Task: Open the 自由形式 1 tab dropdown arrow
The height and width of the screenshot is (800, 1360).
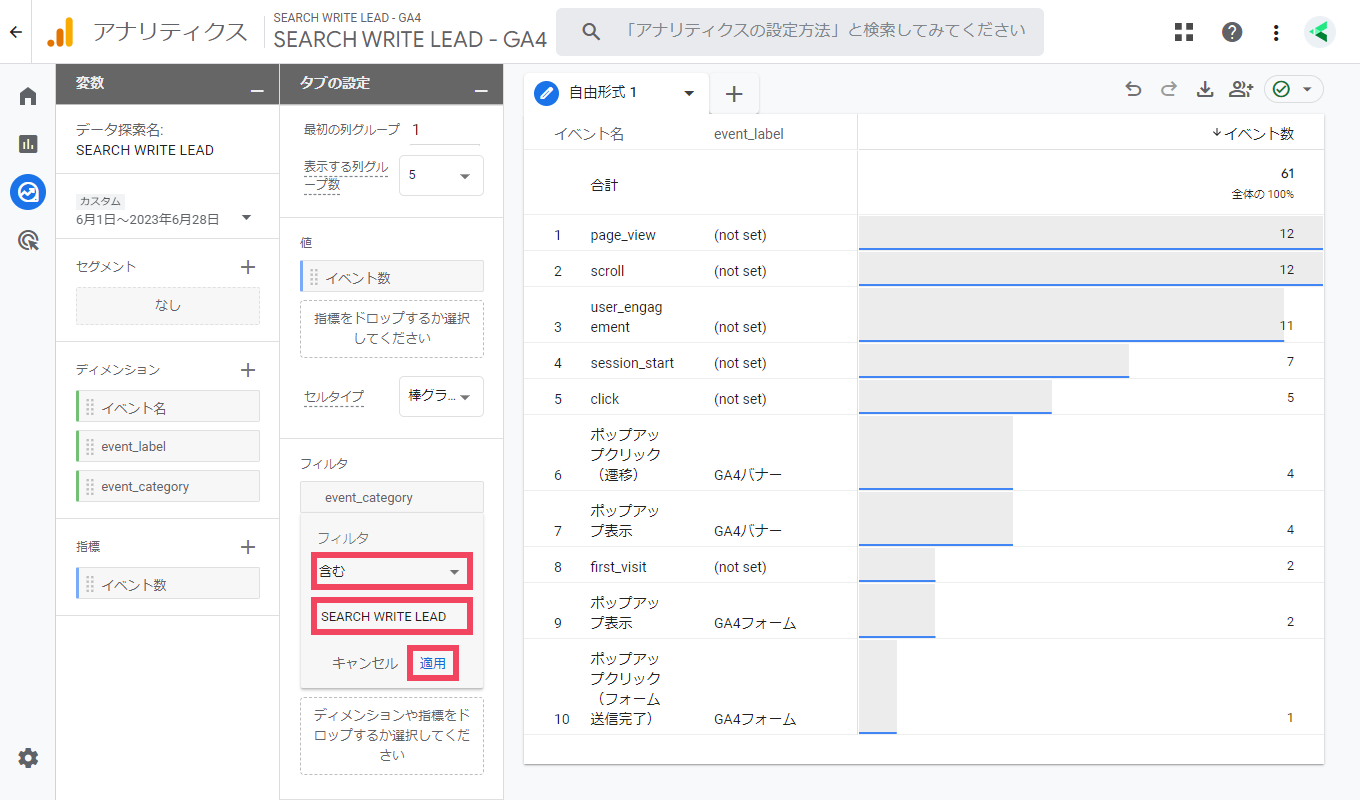Action: coord(689,93)
